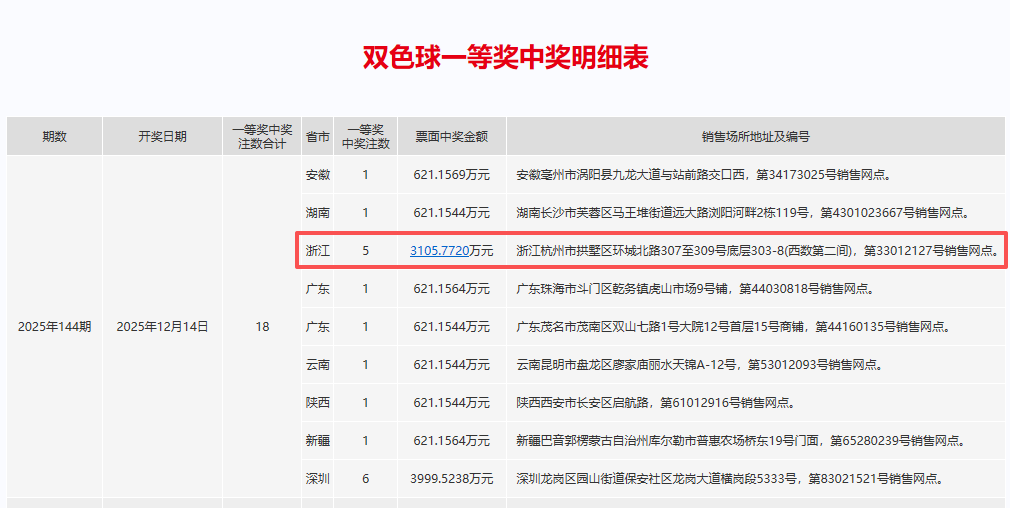Select the highlighted 浙江 province cell
The height and width of the screenshot is (508, 1010).
(x=318, y=251)
